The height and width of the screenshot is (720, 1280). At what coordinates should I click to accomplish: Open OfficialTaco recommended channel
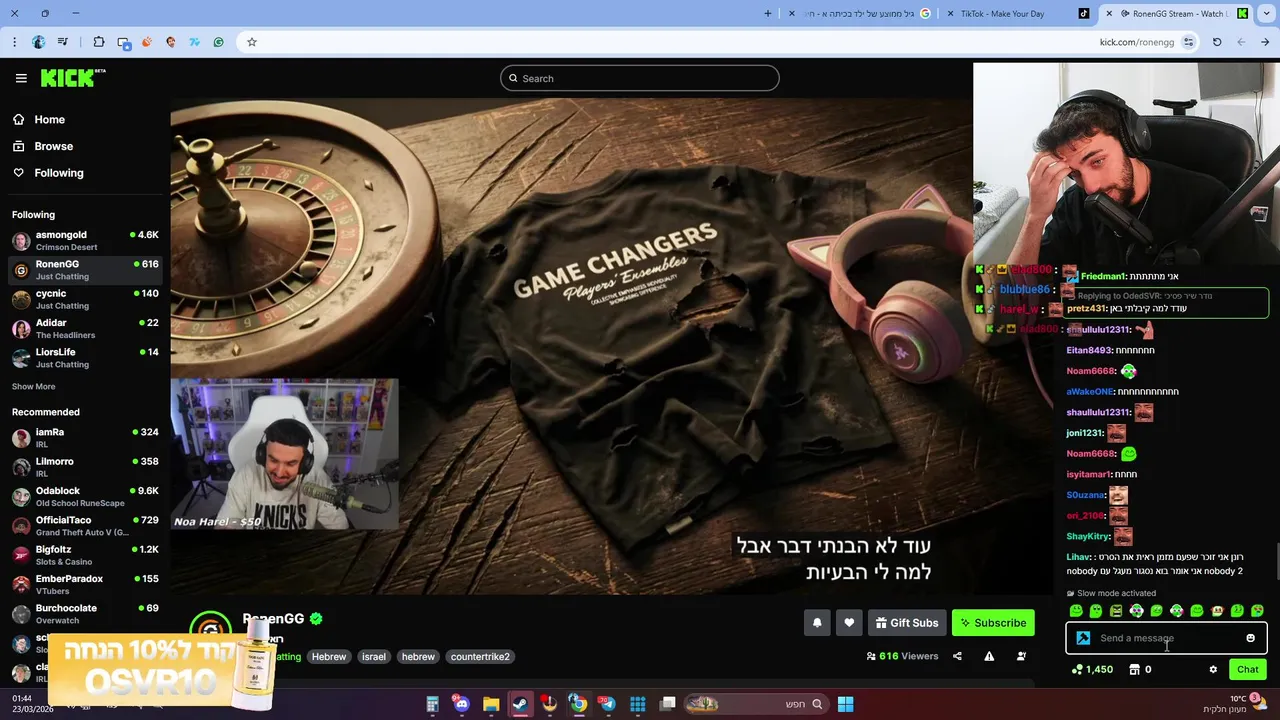pyautogui.click(x=85, y=525)
